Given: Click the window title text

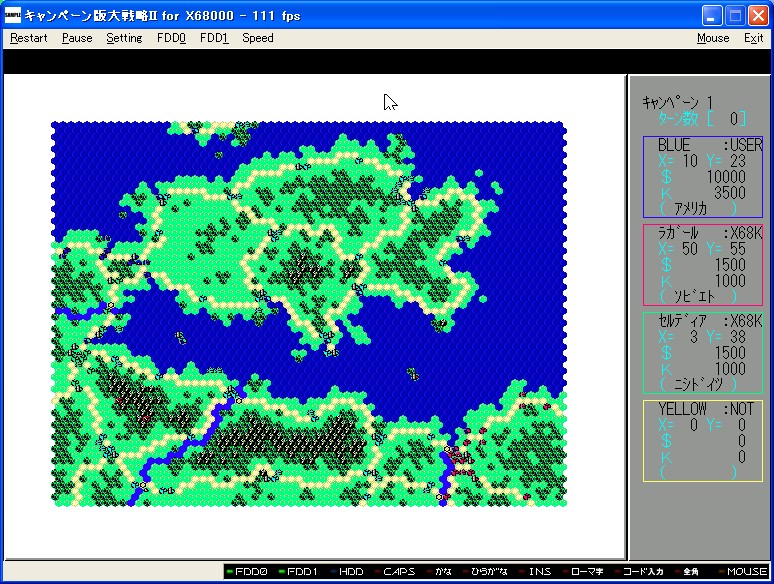Looking at the screenshot, I should 162,16.
